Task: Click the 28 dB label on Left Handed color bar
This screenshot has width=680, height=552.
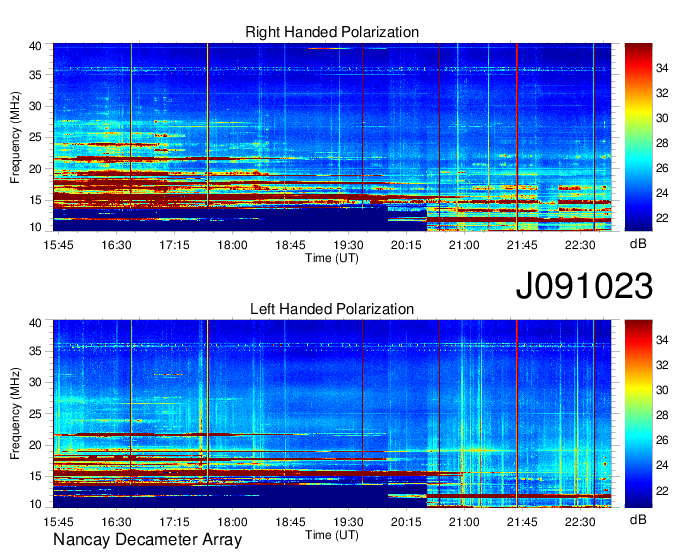Action: click(662, 415)
